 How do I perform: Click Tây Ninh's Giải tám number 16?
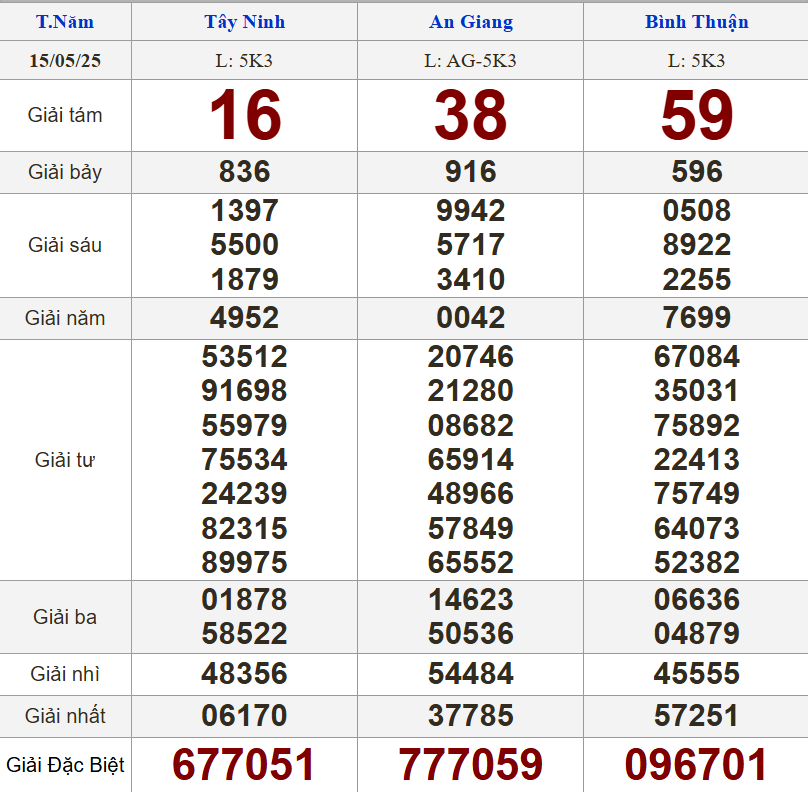pos(244,115)
